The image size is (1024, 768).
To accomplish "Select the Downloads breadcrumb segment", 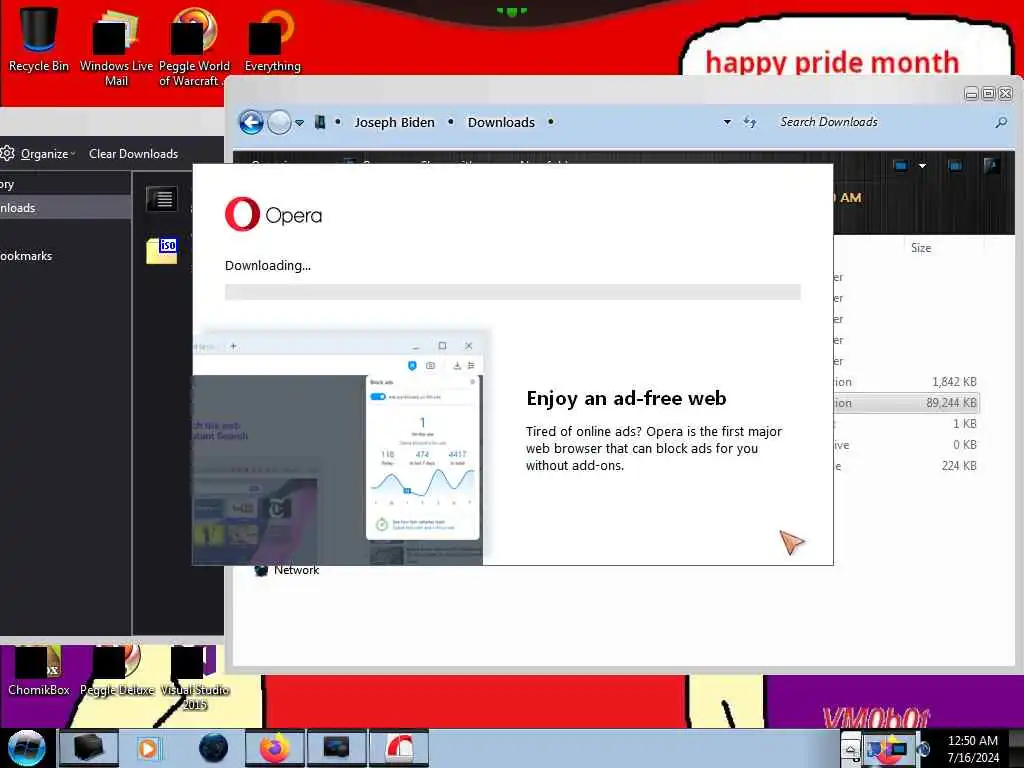I will click(x=501, y=122).
